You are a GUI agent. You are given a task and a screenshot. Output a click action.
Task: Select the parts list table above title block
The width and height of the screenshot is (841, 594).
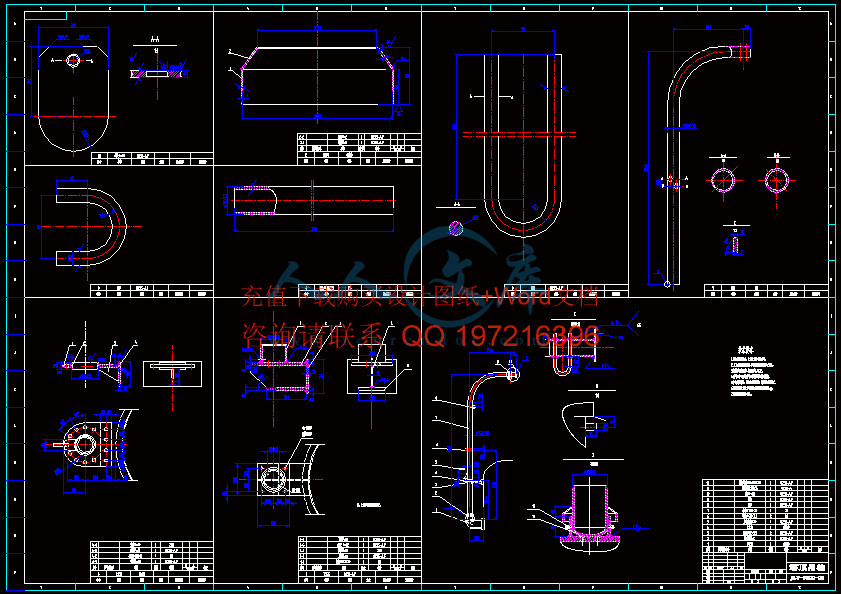coord(765,516)
